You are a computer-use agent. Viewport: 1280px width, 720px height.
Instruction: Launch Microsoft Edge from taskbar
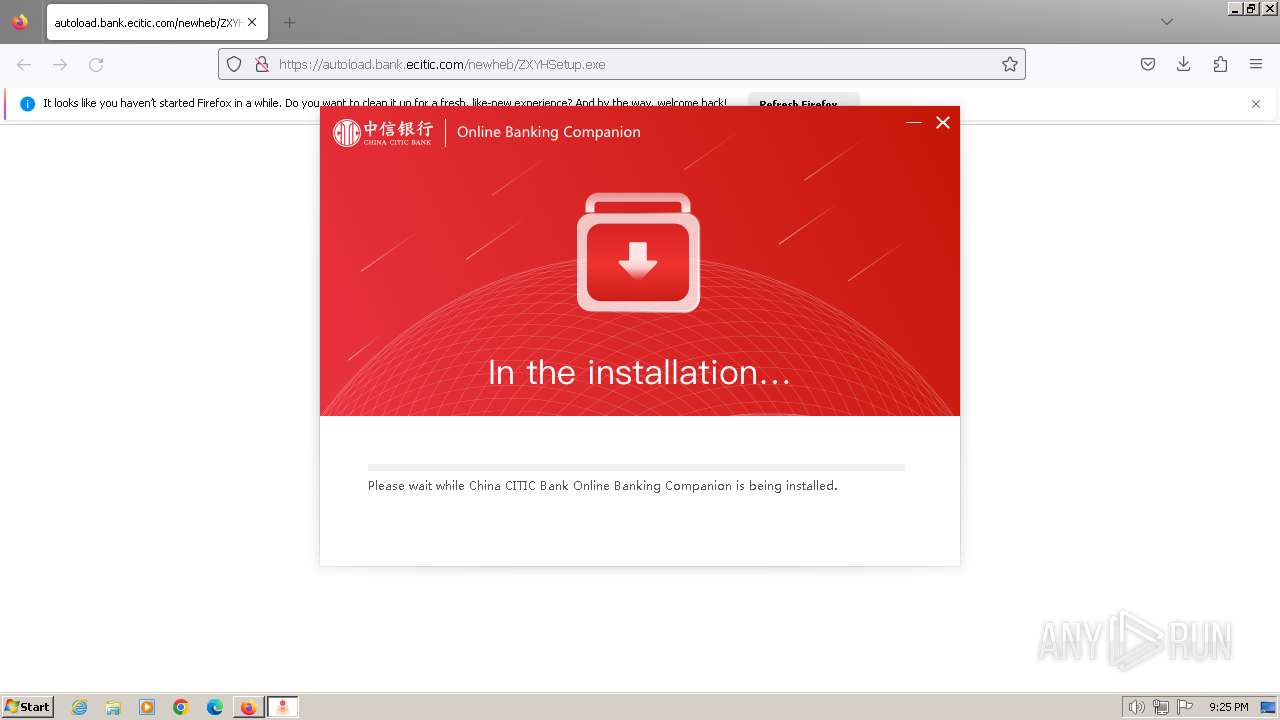[215, 707]
